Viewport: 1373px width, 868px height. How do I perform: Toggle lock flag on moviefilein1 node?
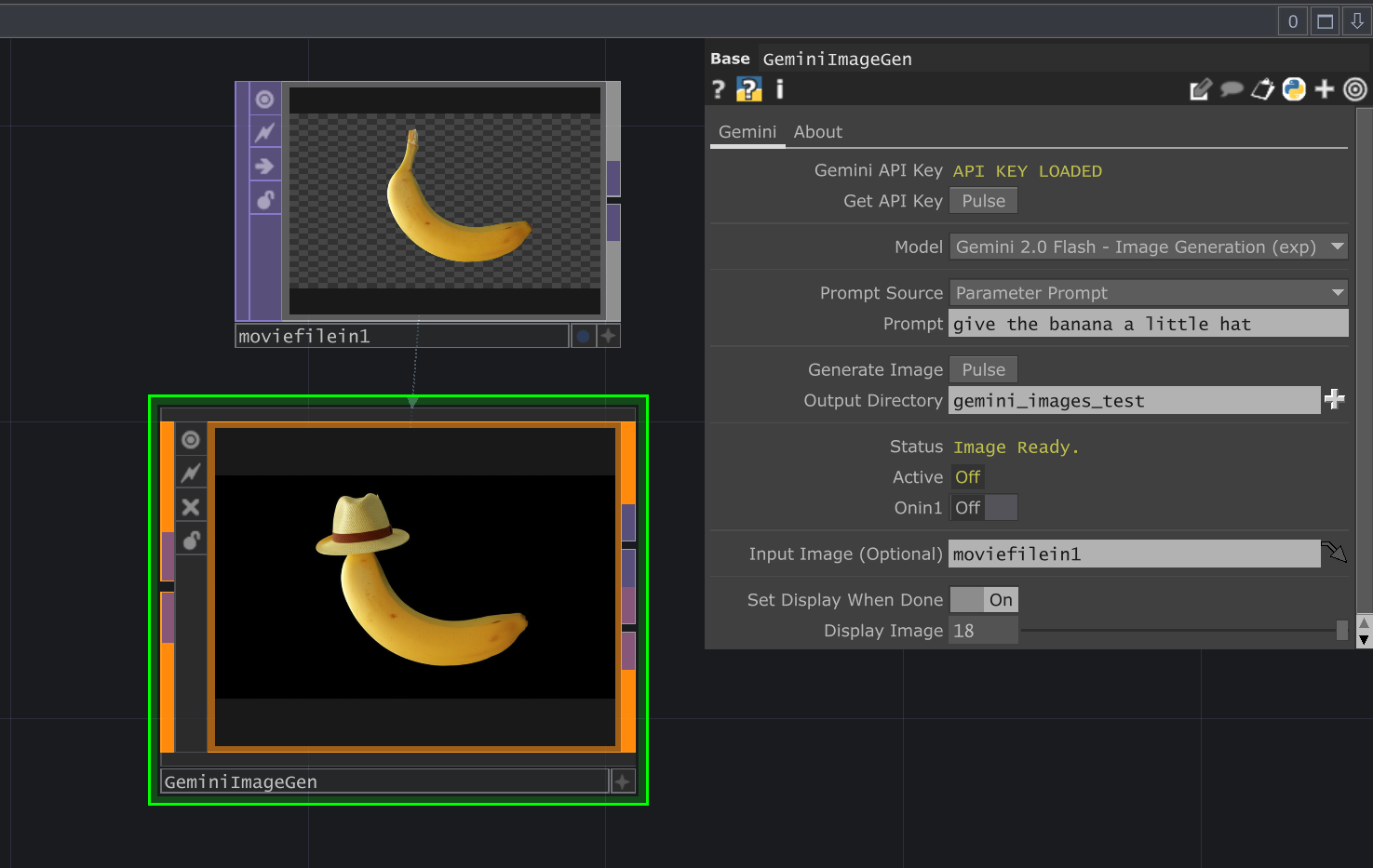coord(265,200)
